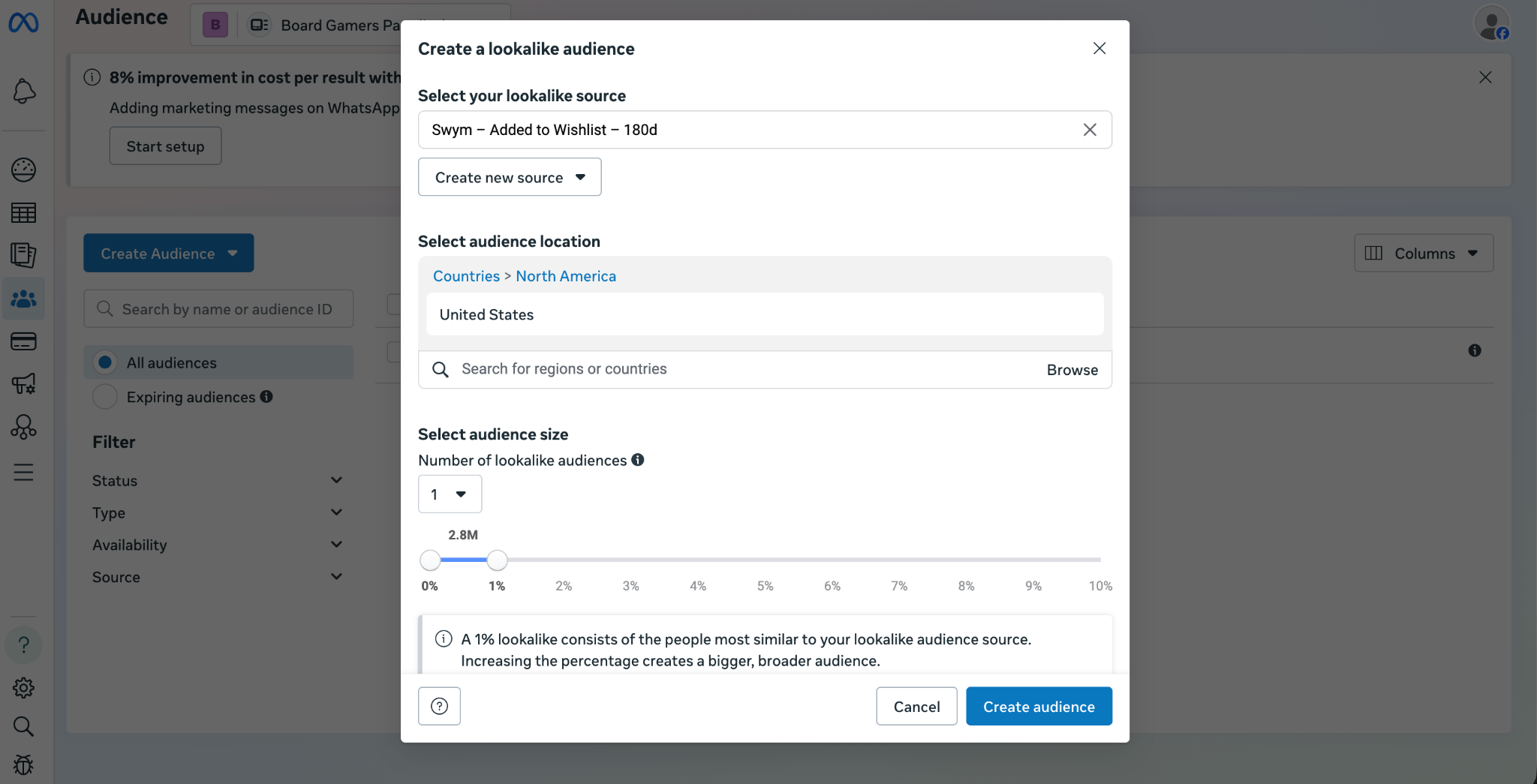
Task: Click the Meta logo icon
Action: [x=23, y=23]
